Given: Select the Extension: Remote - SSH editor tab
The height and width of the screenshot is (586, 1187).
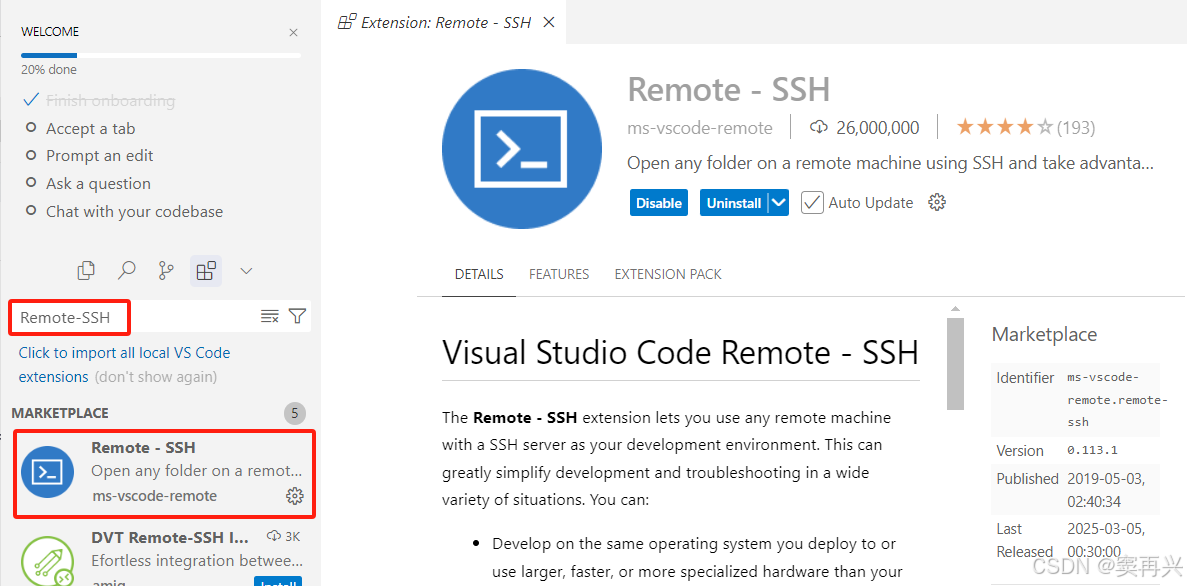Looking at the screenshot, I should coord(444,22).
